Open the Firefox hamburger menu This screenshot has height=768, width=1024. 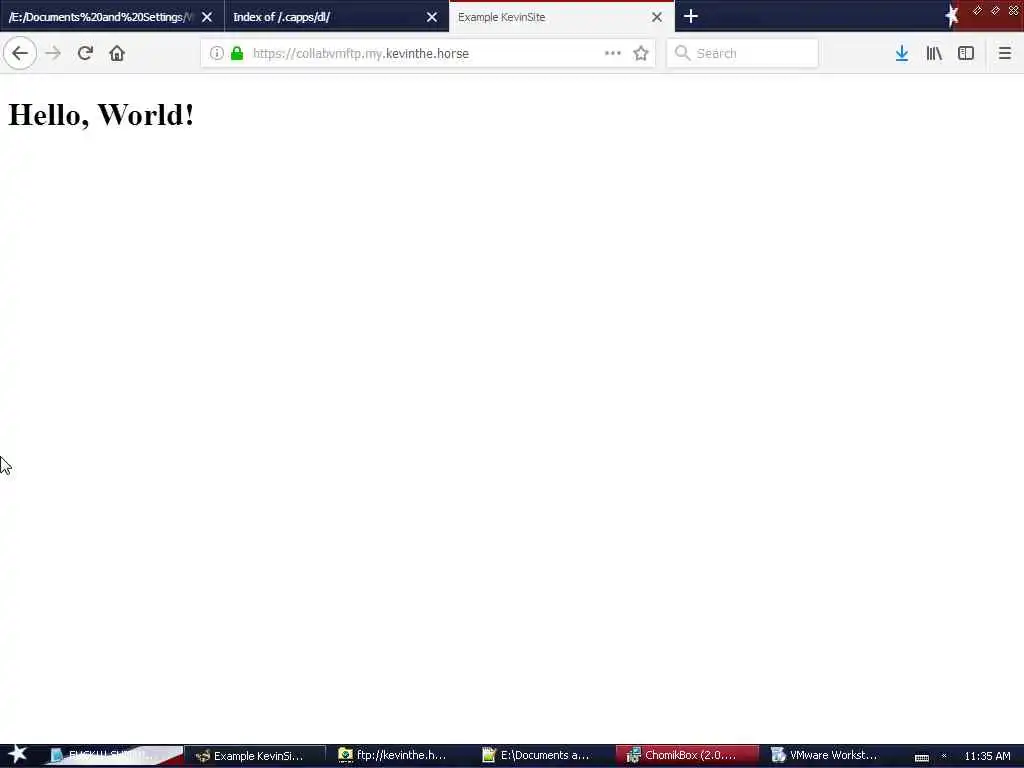pyautogui.click(x=1004, y=54)
